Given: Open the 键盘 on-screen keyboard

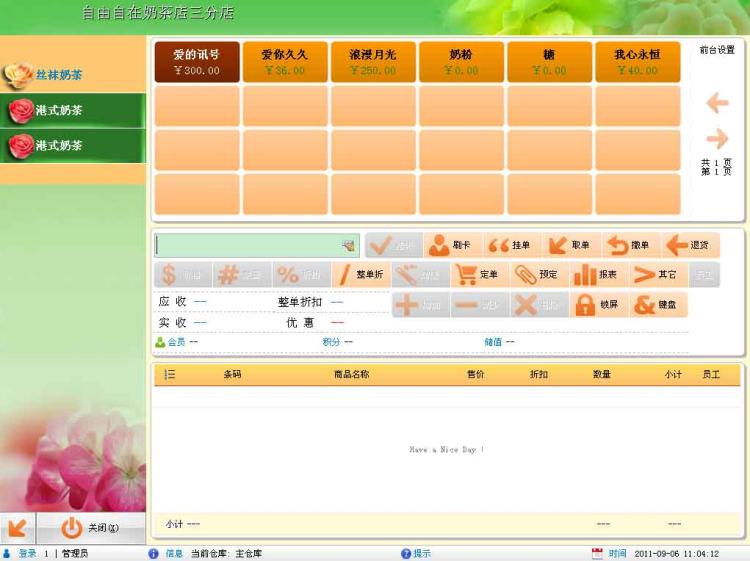Looking at the screenshot, I should click(658, 305).
